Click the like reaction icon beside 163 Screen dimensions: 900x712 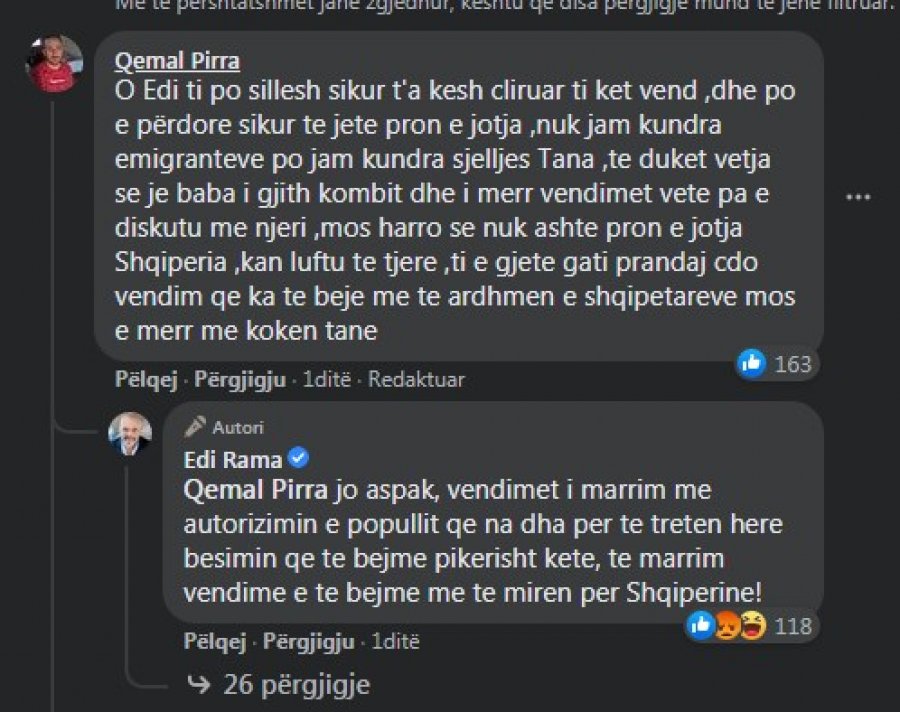[x=751, y=364]
